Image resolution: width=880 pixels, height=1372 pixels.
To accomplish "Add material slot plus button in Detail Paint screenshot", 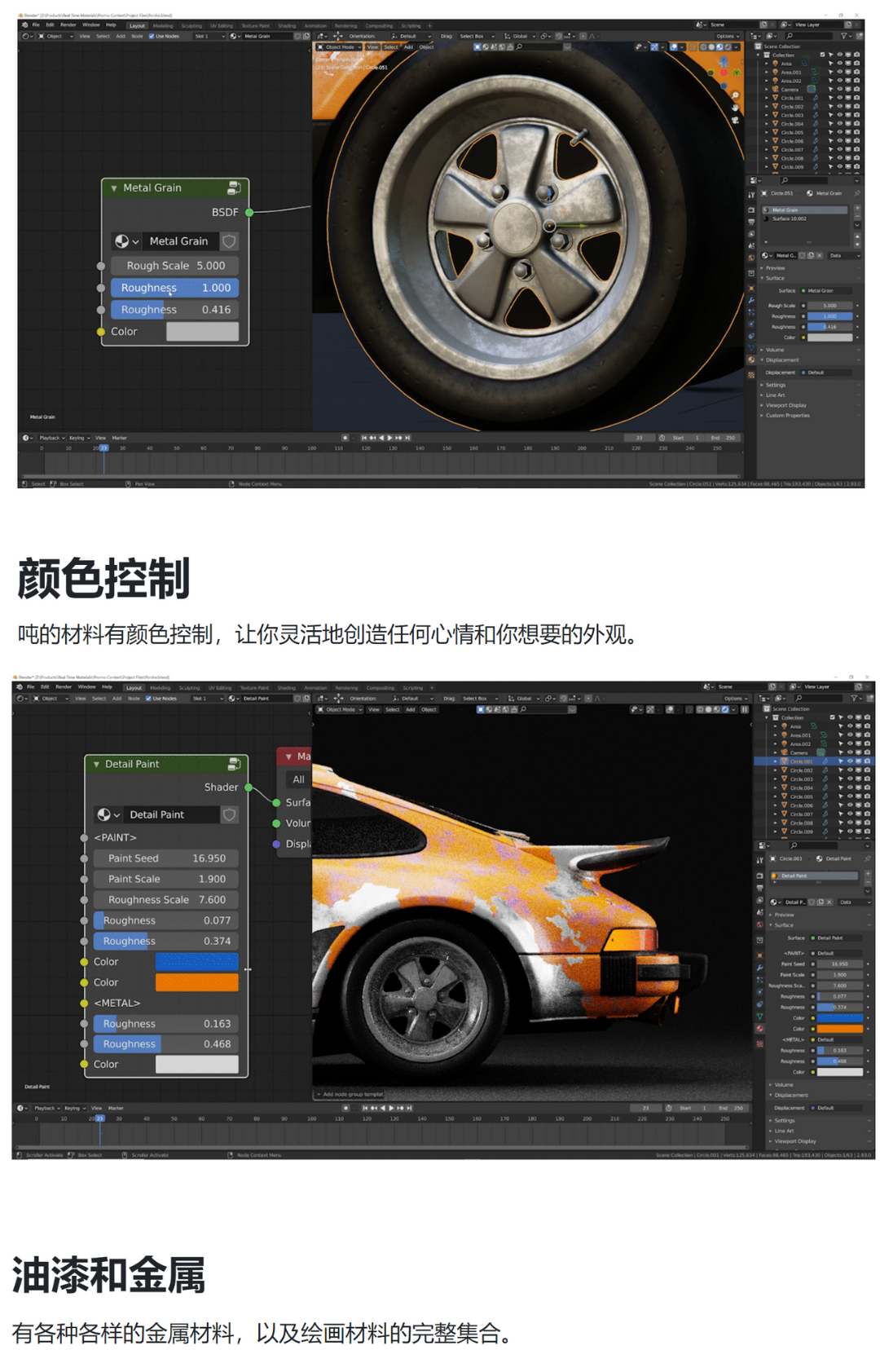I will 868,874.
